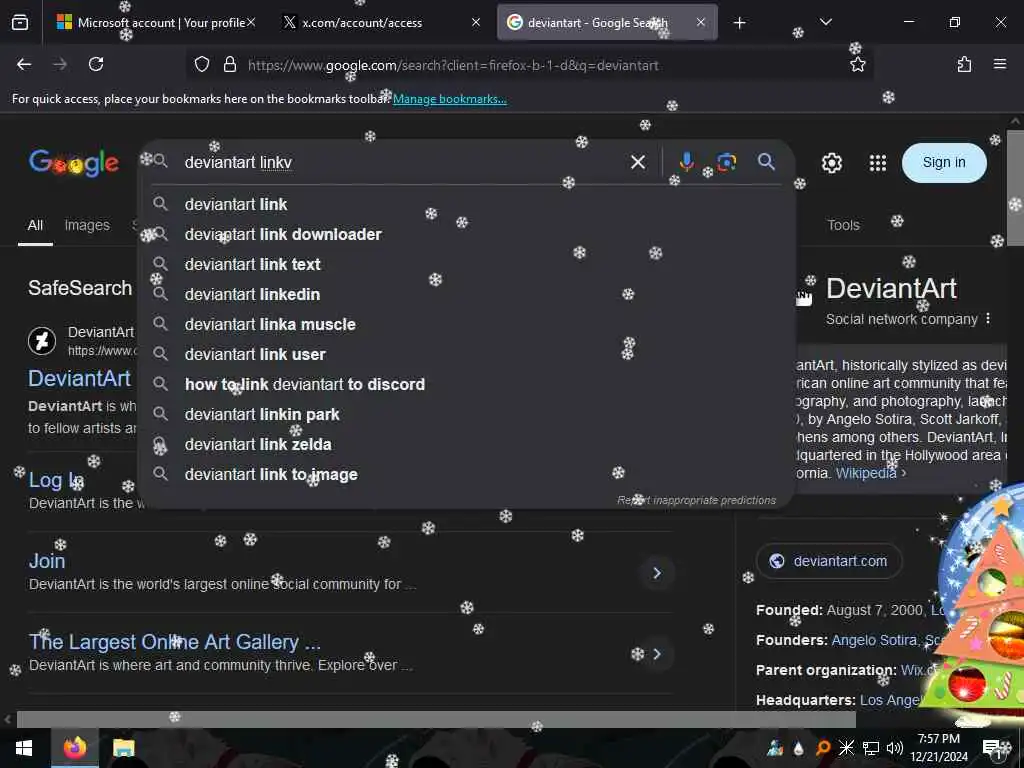Close the deviantart Google Search tab

point(700,22)
